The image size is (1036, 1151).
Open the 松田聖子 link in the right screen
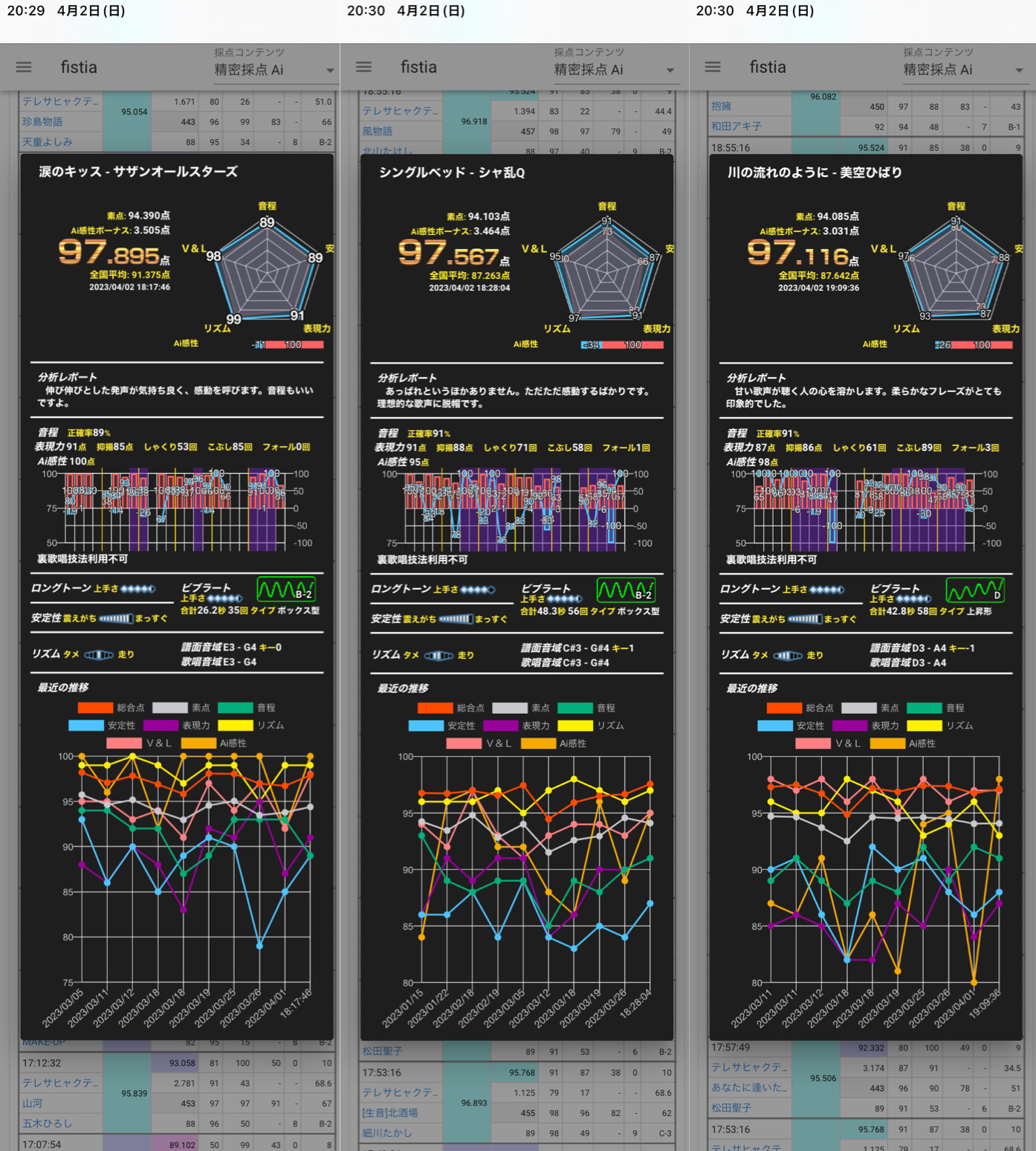tap(731, 1107)
